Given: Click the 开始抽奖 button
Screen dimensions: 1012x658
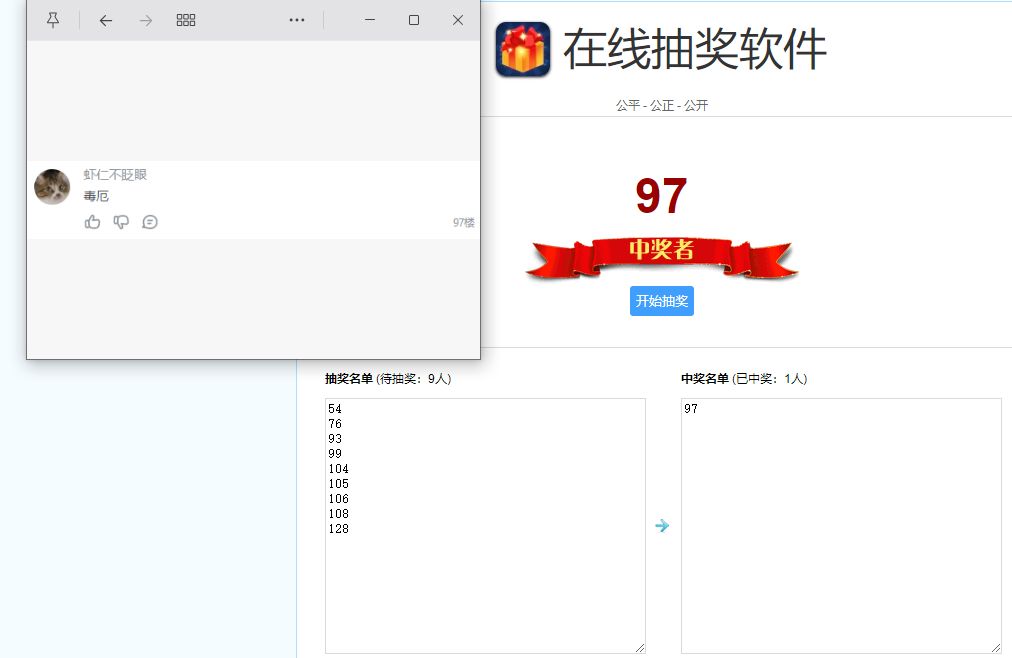Looking at the screenshot, I should click(662, 301).
